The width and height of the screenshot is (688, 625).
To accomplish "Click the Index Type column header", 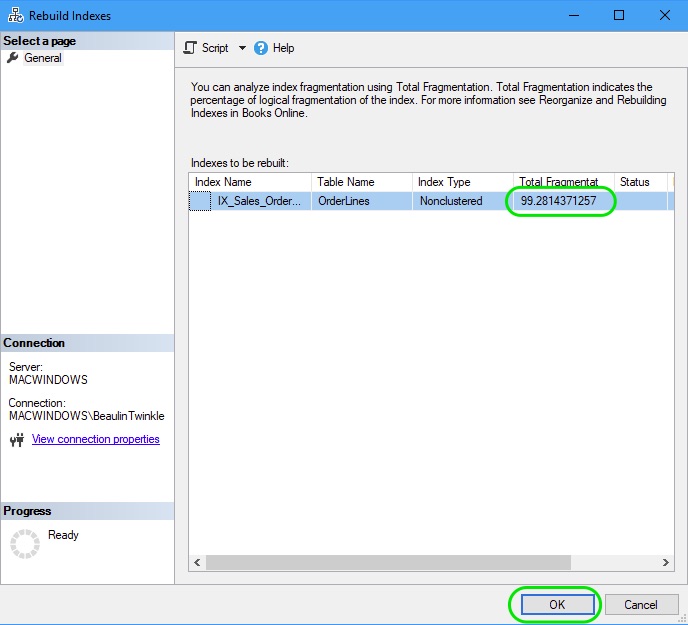I will pyautogui.click(x=462, y=182).
